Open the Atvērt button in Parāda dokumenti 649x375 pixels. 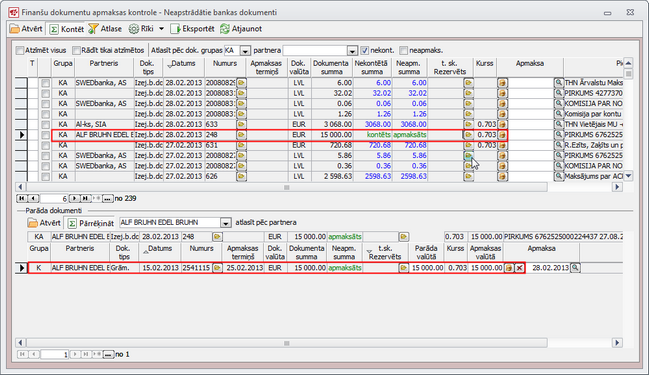(x=44, y=223)
